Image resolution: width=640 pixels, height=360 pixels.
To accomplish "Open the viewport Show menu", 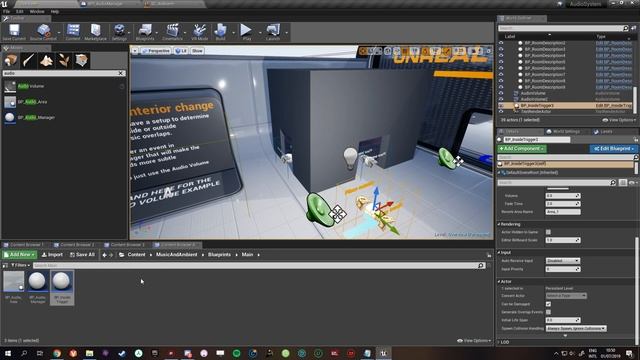I will [197, 51].
